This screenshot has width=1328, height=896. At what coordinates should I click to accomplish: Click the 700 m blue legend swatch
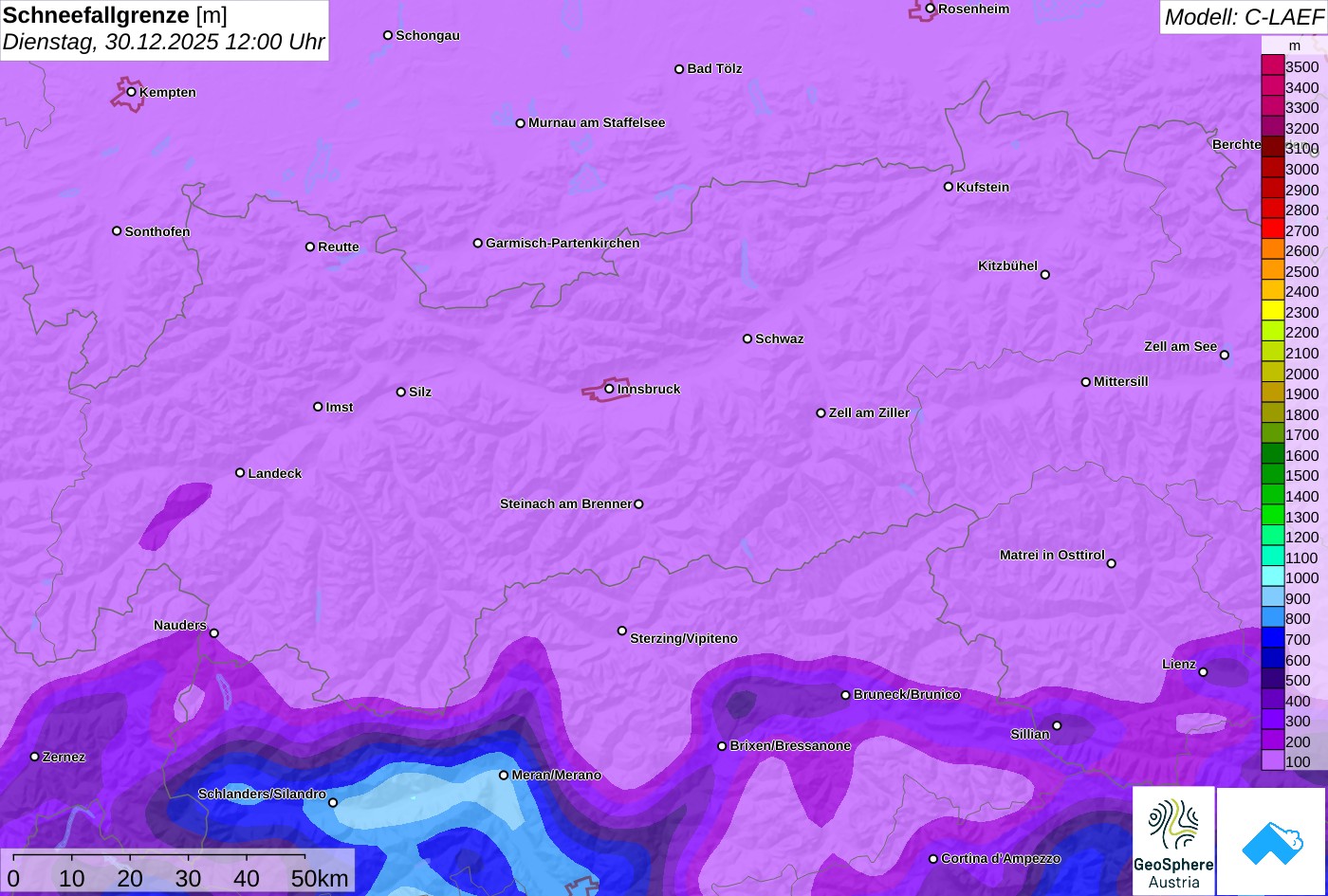1273,637
